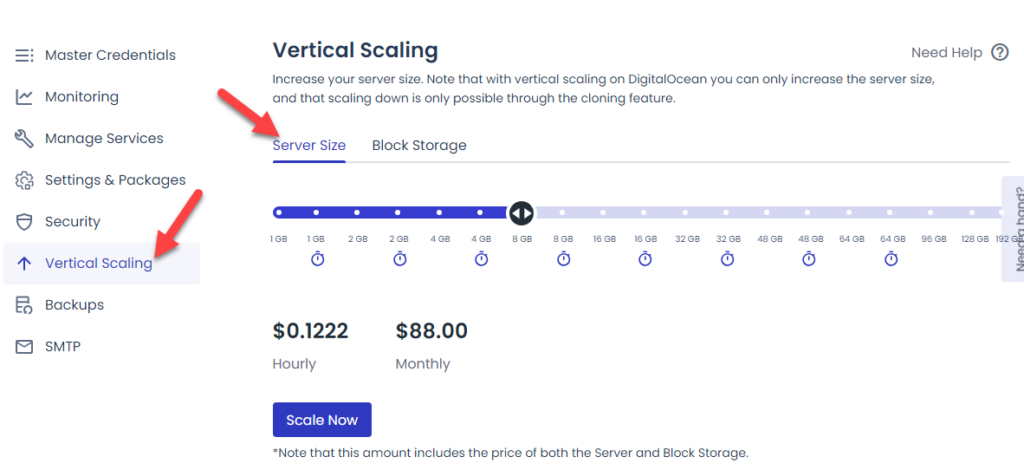Open the SMTP envelope icon
The image size is (1024, 470).
tap(24, 347)
